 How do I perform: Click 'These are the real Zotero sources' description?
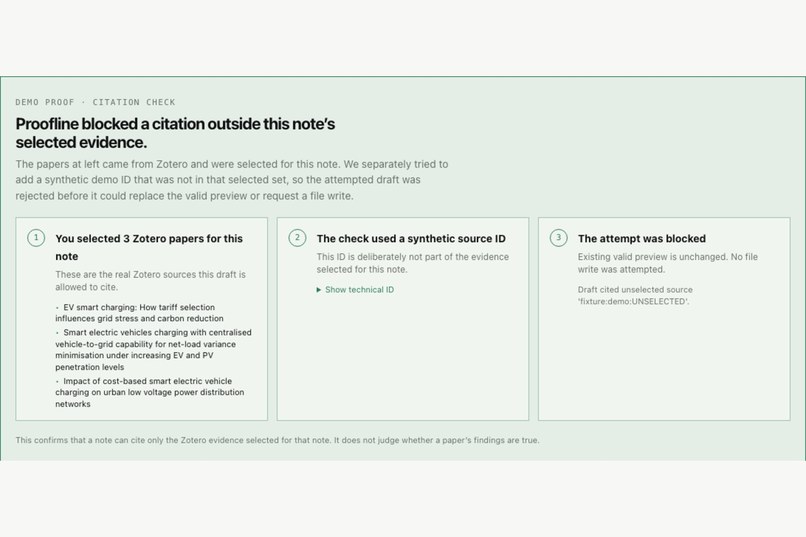[151, 281]
